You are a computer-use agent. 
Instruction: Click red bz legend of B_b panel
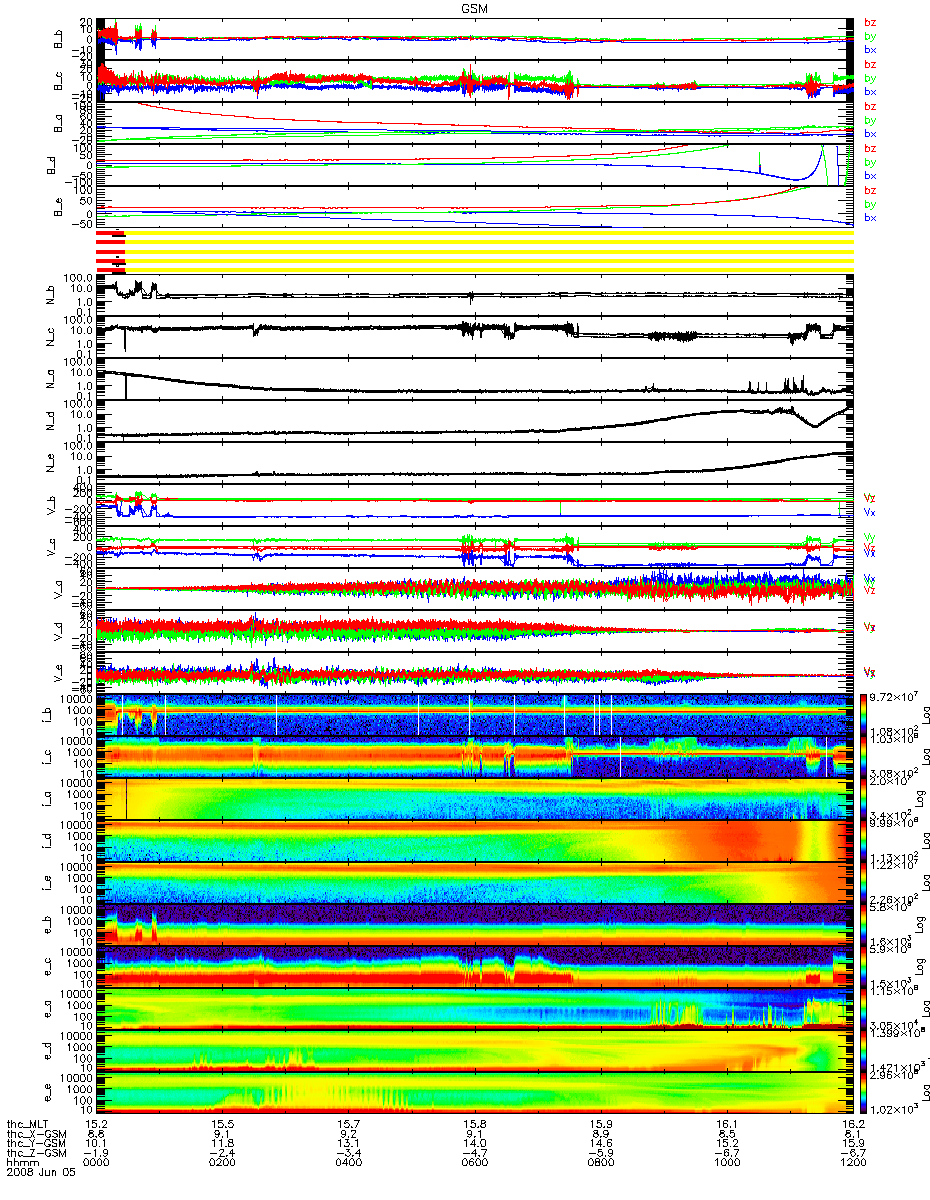[870, 23]
